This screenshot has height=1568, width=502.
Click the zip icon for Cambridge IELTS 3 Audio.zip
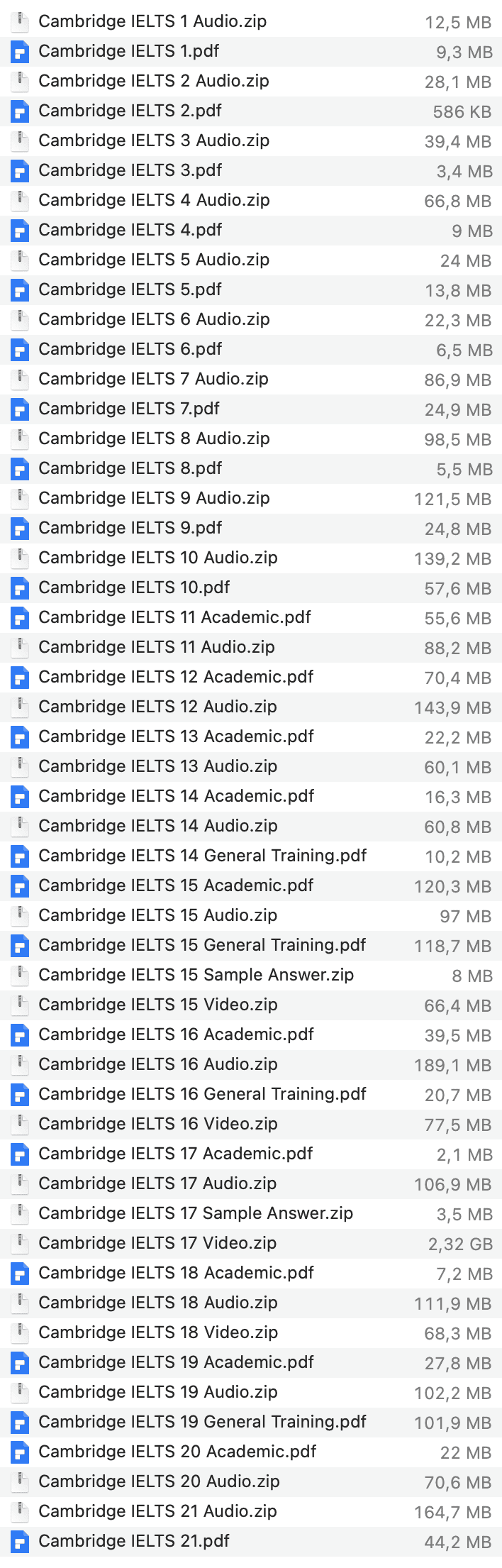pyautogui.click(x=21, y=141)
